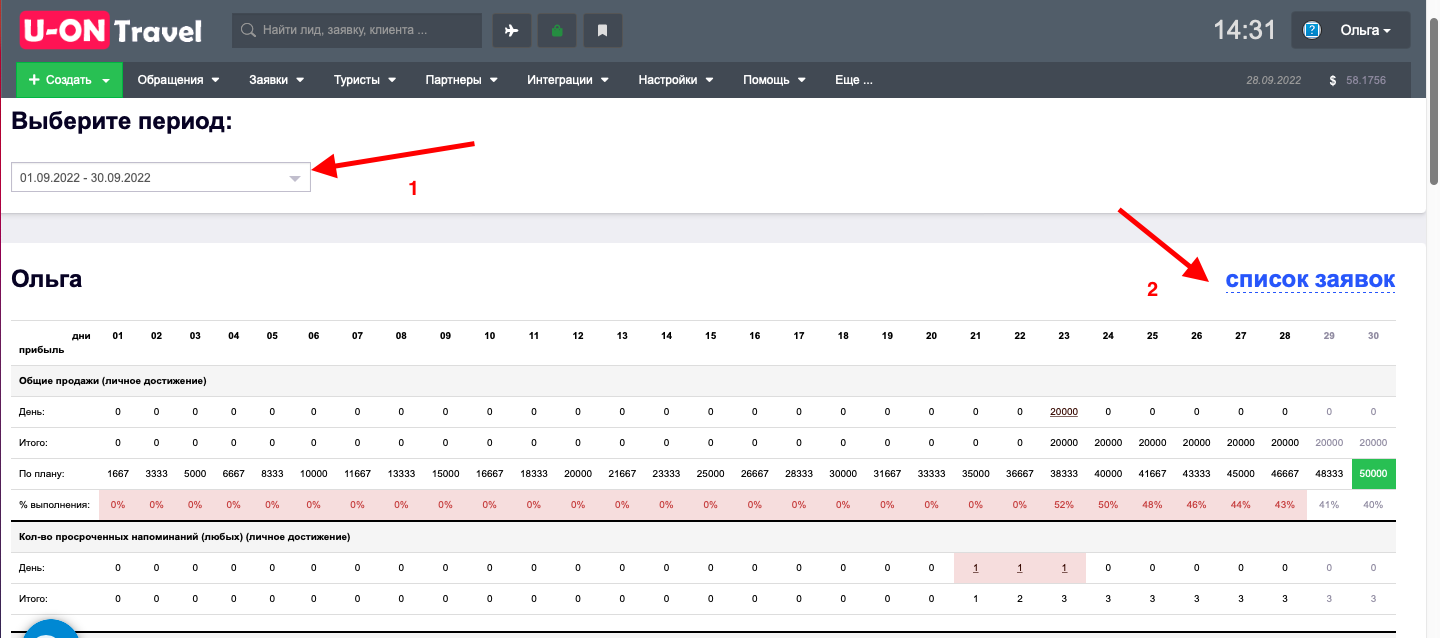Viewport: 1440px width, 638px height.
Task: Click the period selector dropdown arrow
Action: tap(295, 179)
